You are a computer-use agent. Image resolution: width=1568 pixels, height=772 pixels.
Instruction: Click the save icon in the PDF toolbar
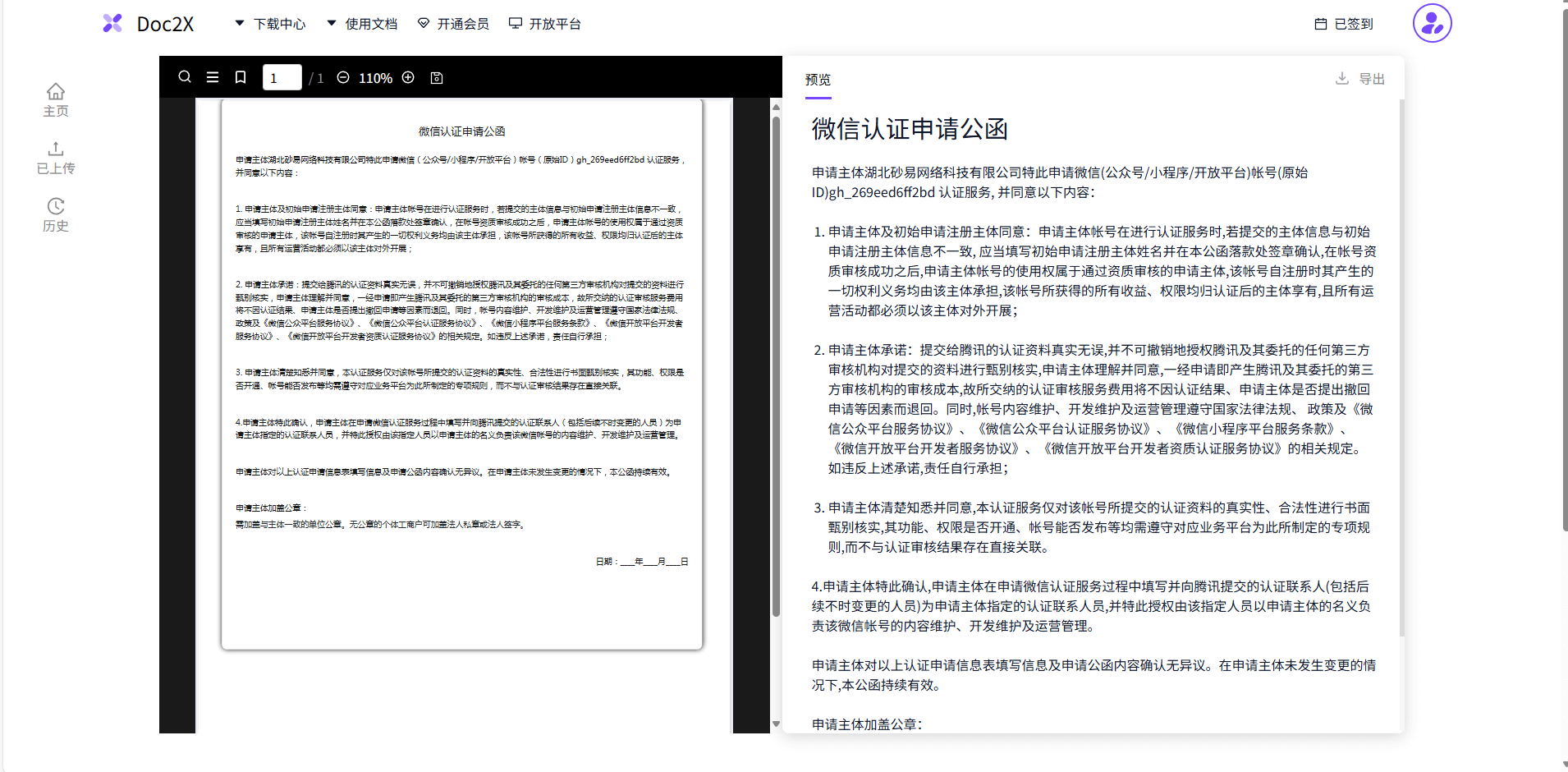pyautogui.click(x=437, y=78)
